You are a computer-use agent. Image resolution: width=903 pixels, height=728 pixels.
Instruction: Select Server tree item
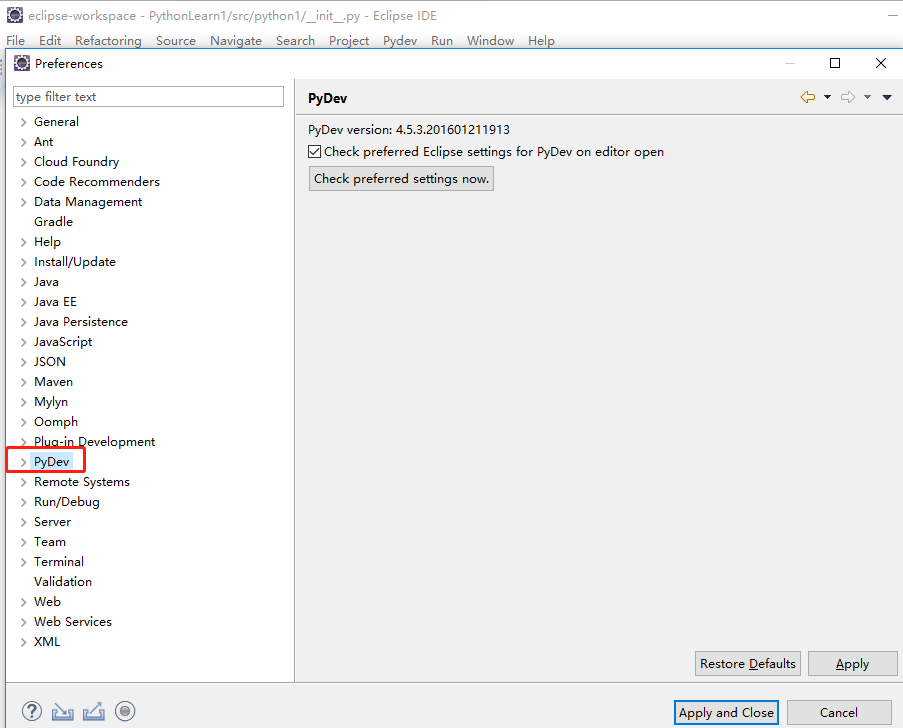point(52,522)
